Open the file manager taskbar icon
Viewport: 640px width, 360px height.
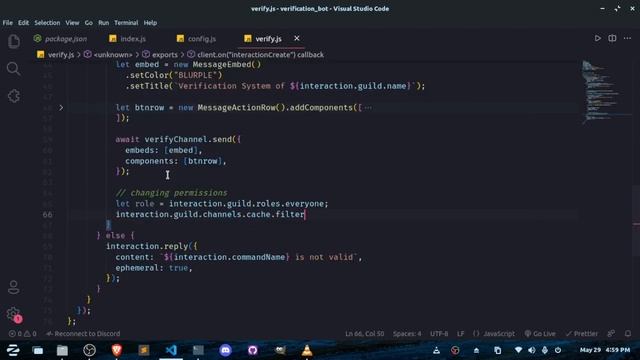click(62, 350)
